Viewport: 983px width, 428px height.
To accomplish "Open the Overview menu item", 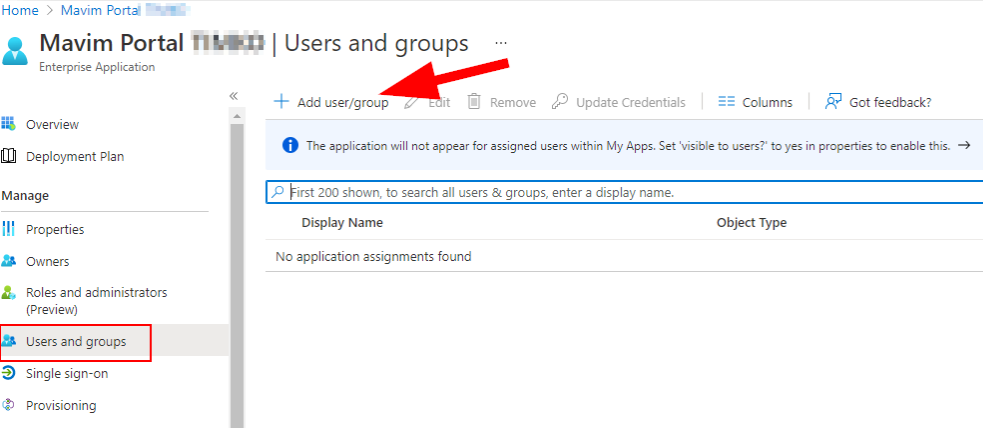I will point(53,125).
